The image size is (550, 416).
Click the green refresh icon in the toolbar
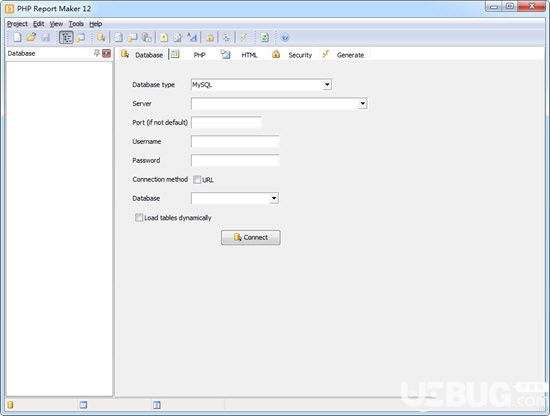pos(264,37)
